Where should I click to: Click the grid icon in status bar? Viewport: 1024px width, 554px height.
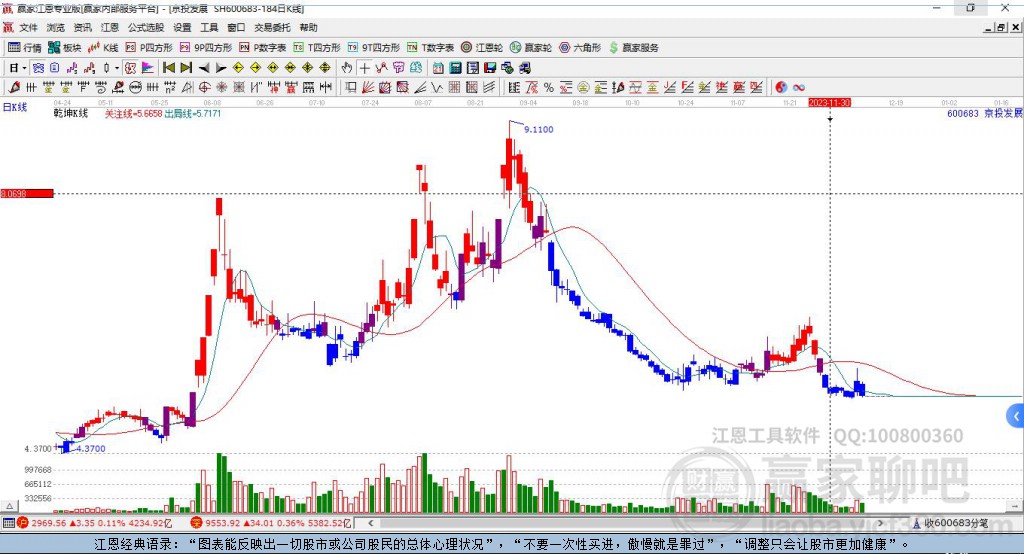pyautogui.click(x=8, y=523)
